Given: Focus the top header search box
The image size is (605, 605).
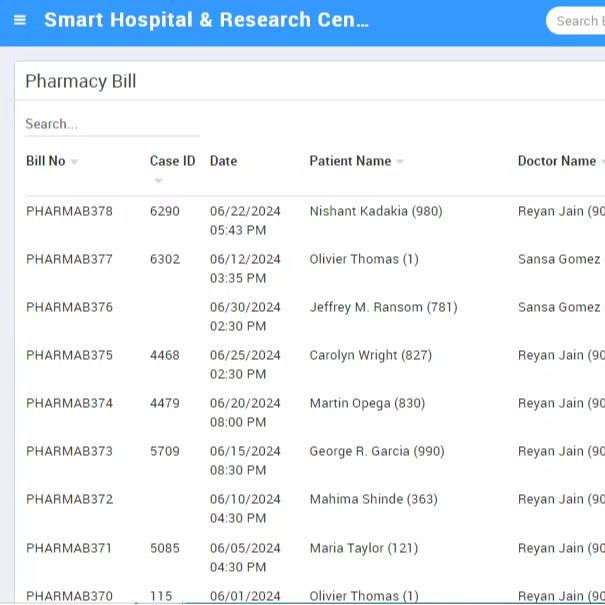Looking at the screenshot, I should [580, 21].
